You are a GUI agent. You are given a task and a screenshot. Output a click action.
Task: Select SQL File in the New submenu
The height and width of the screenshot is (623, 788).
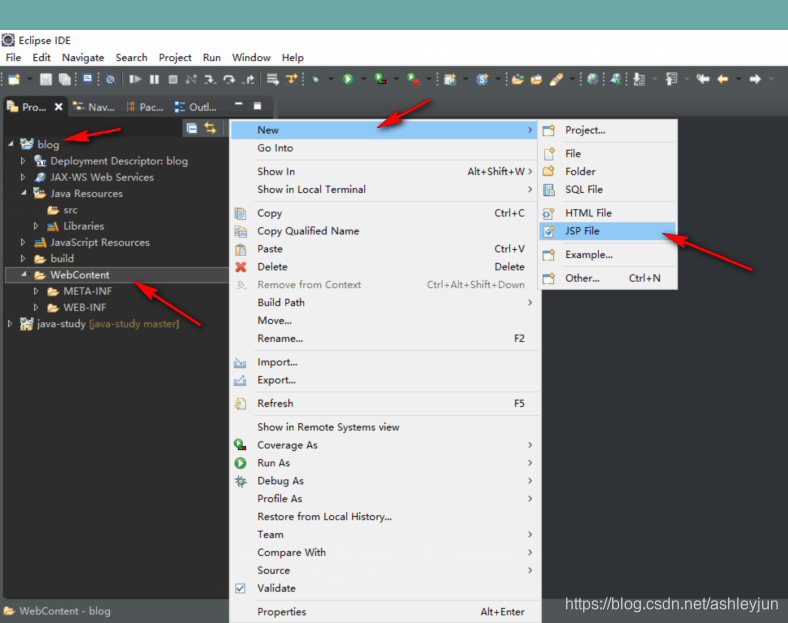[x=607, y=189]
